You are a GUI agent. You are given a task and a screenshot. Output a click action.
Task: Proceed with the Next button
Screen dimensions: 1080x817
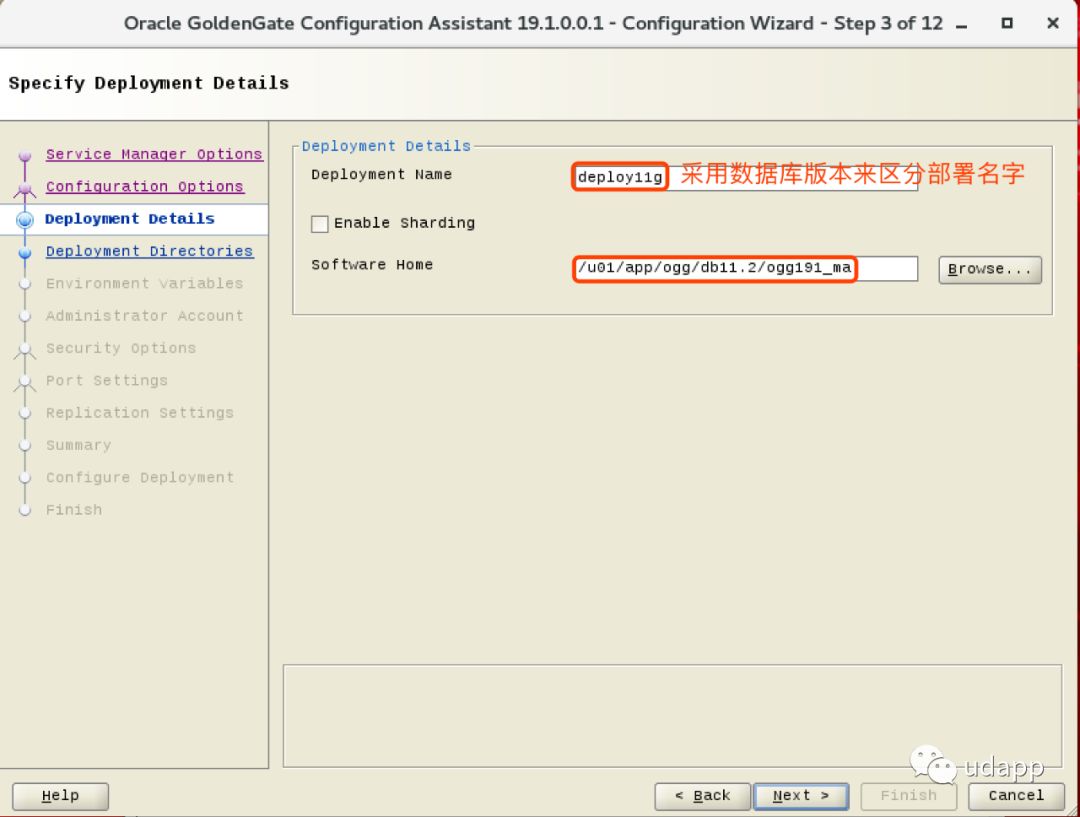click(801, 796)
